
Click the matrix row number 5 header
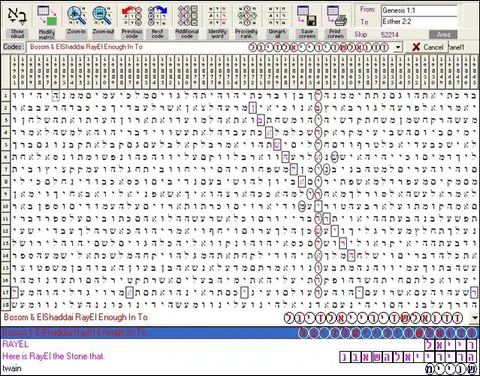tap(6, 145)
